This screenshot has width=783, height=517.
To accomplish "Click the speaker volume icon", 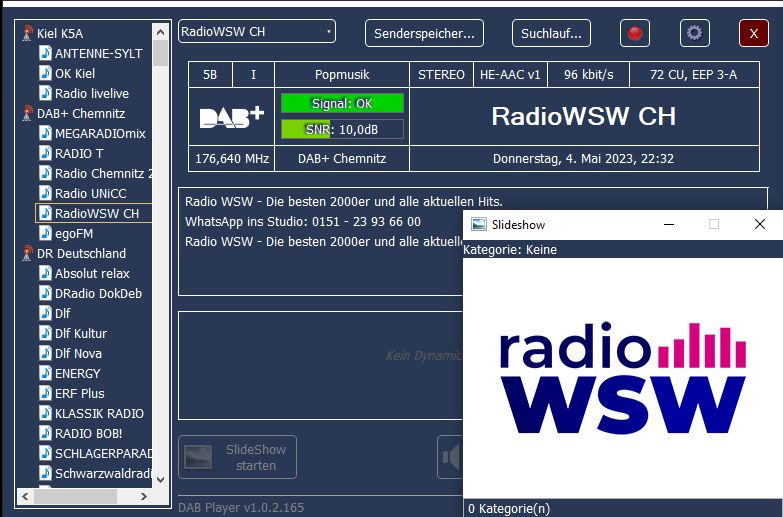I will pos(451,457).
